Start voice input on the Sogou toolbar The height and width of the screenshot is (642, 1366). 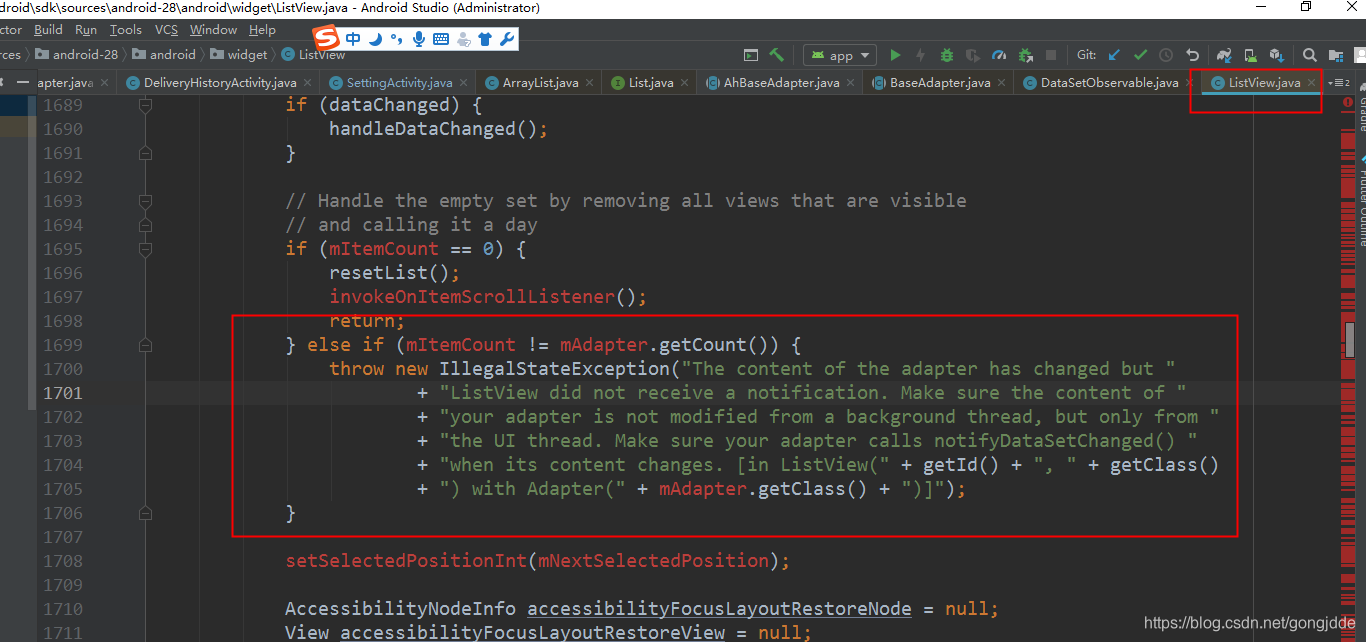(x=417, y=41)
